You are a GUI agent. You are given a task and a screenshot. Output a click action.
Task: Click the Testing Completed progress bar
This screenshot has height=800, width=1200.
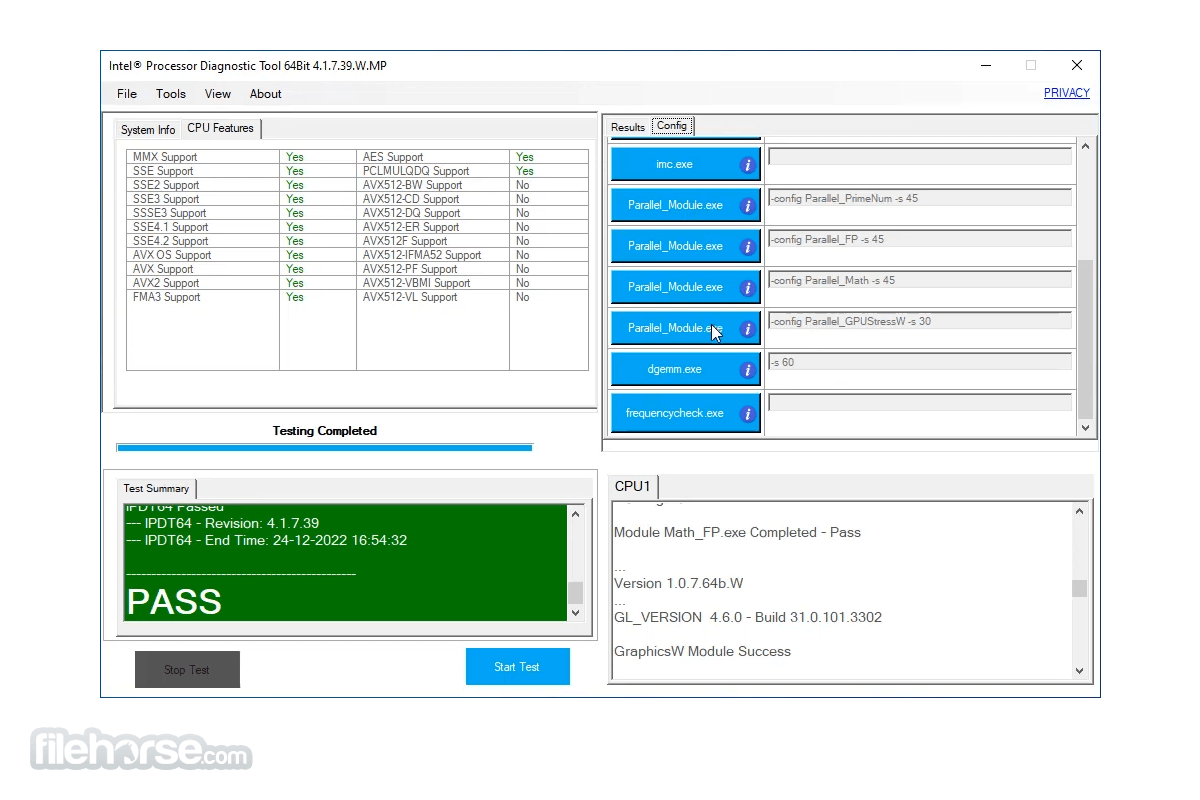[x=325, y=448]
